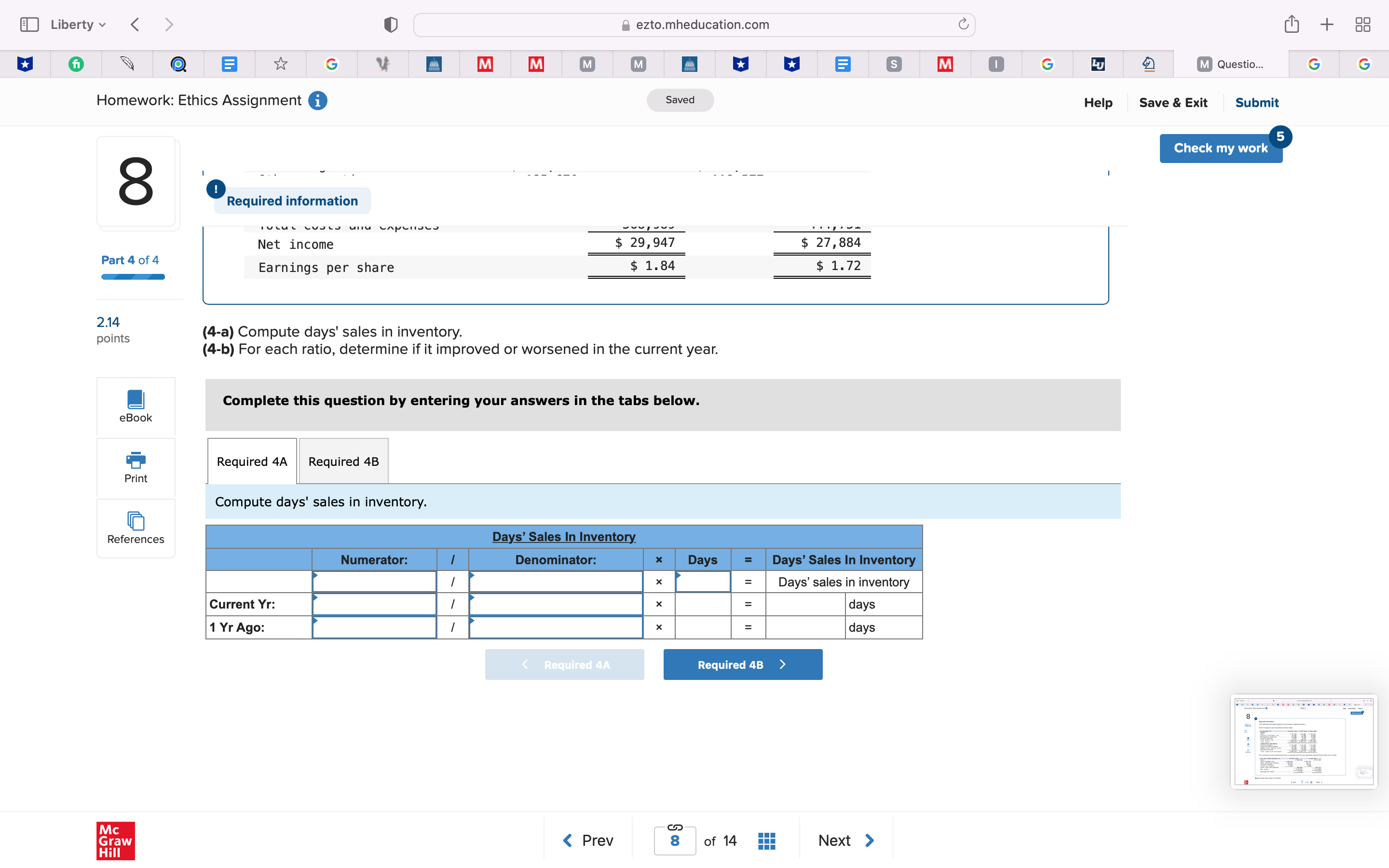
Task: Toggle the Safari sidebar icon
Action: tap(29, 24)
